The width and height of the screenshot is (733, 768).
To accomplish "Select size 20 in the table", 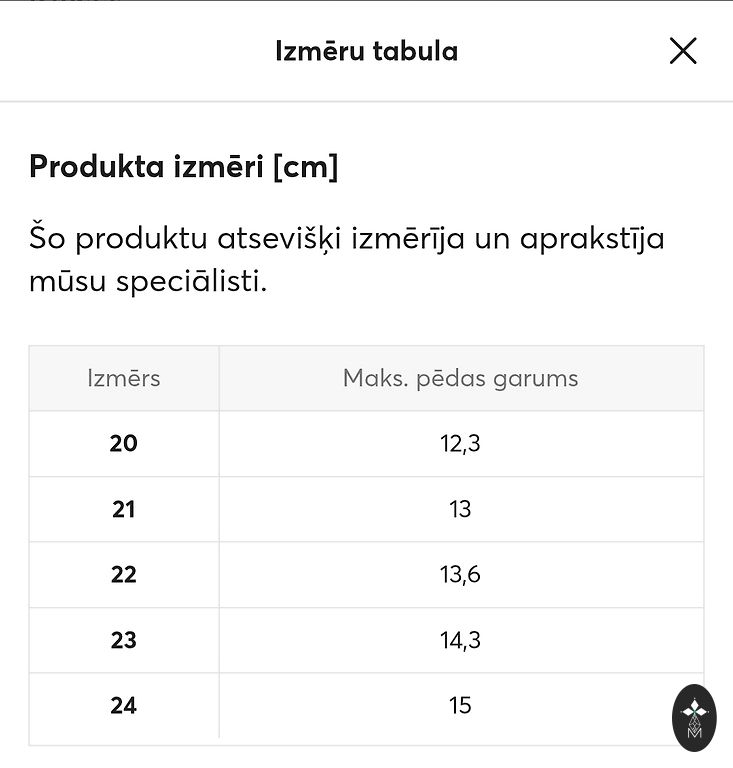I will pyautogui.click(x=124, y=443).
